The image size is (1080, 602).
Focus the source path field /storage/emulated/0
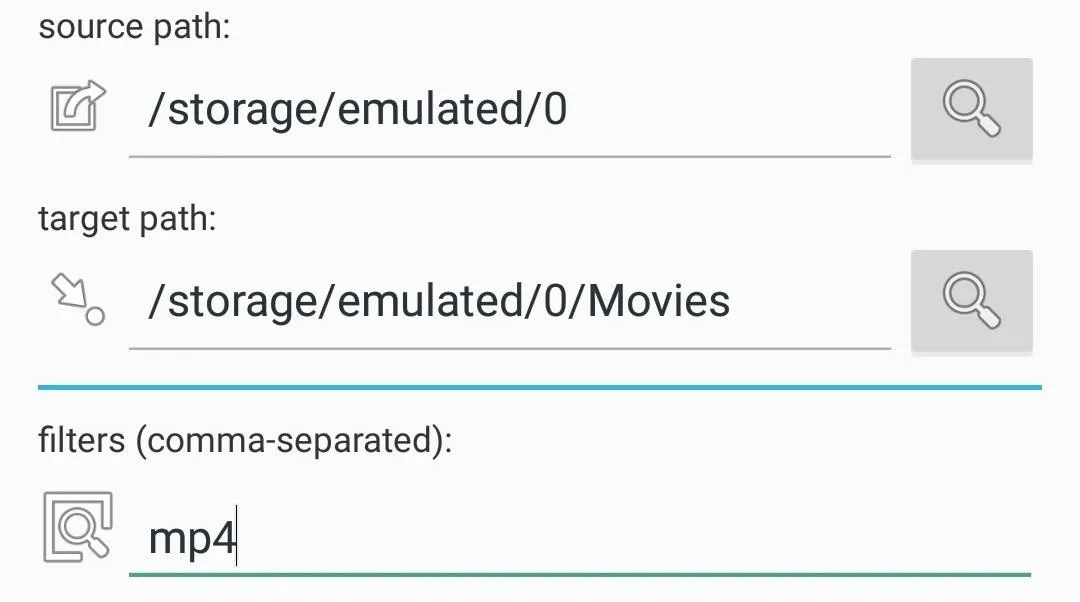click(510, 110)
